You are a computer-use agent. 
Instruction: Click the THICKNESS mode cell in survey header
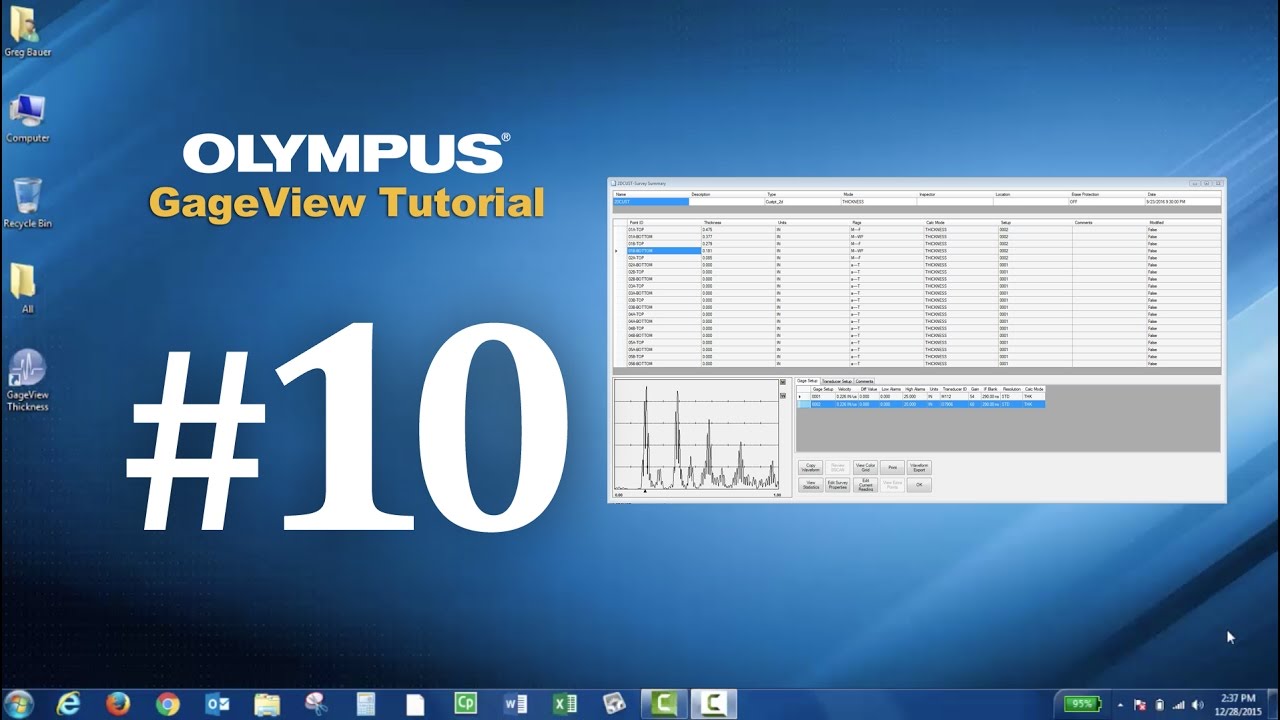(879, 202)
